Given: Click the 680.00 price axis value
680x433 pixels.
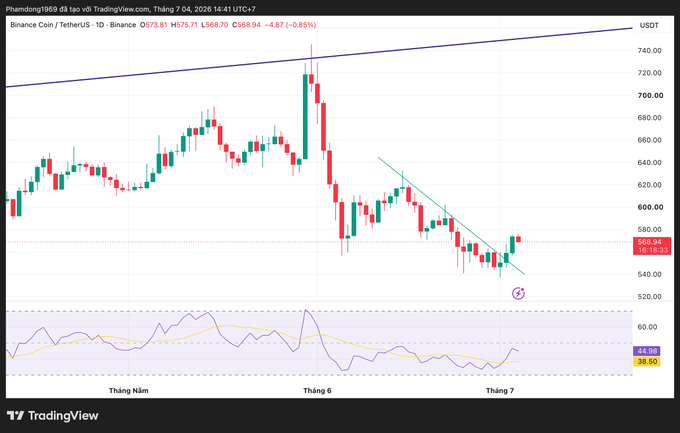Looking at the screenshot, I should (x=649, y=118).
